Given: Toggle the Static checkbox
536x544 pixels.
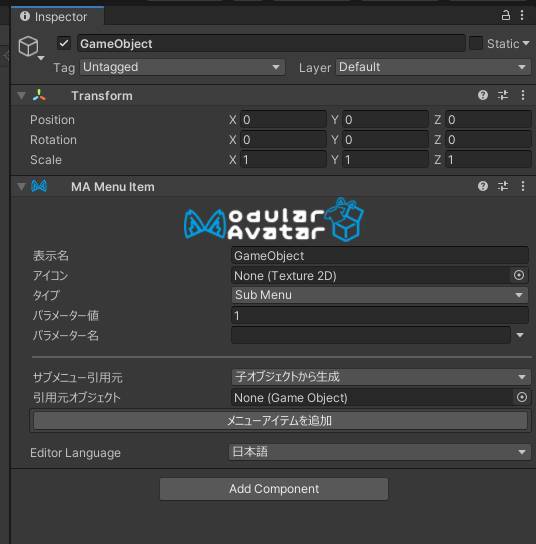Looking at the screenshot, I should (476, 43).
